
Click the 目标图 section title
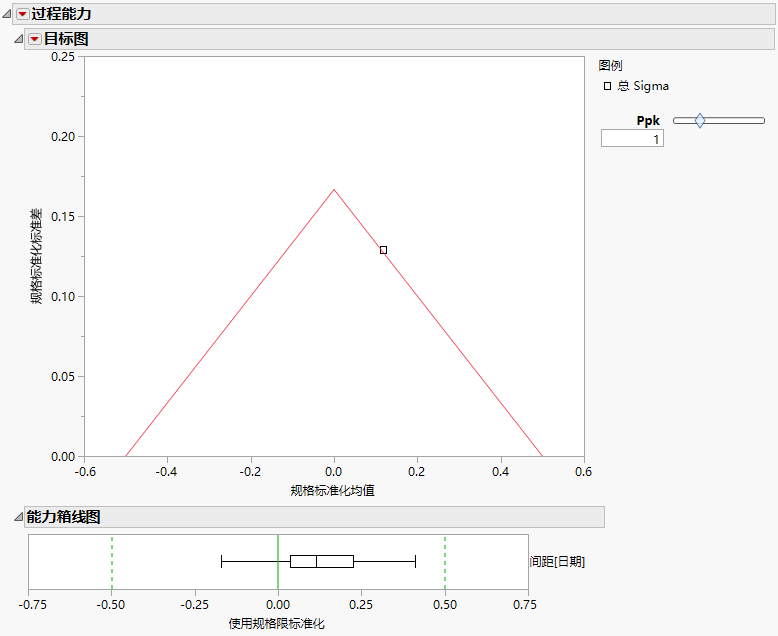click(x=66, y=39)
